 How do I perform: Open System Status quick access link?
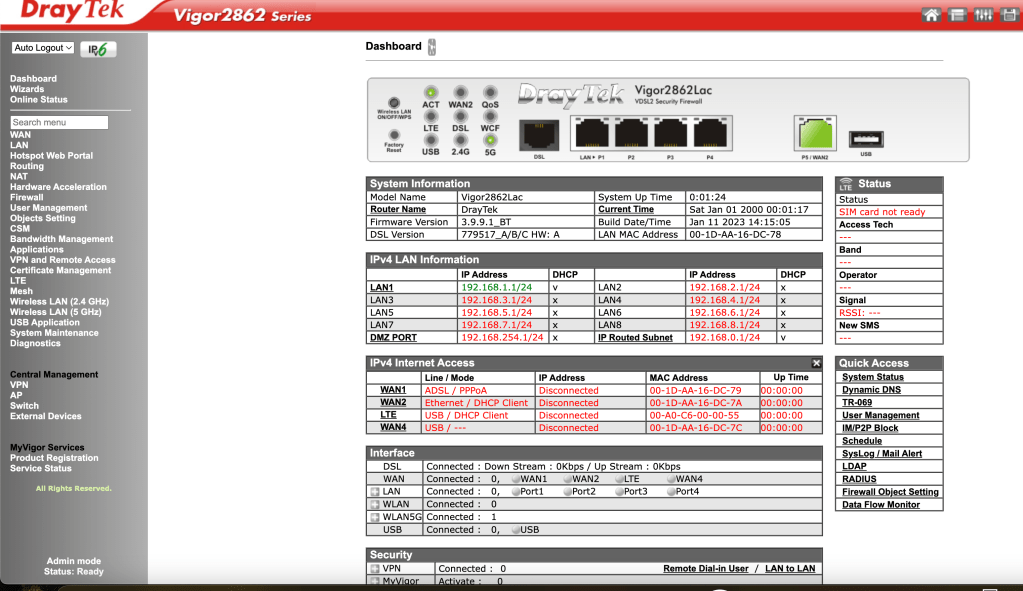tap(873, 377)
